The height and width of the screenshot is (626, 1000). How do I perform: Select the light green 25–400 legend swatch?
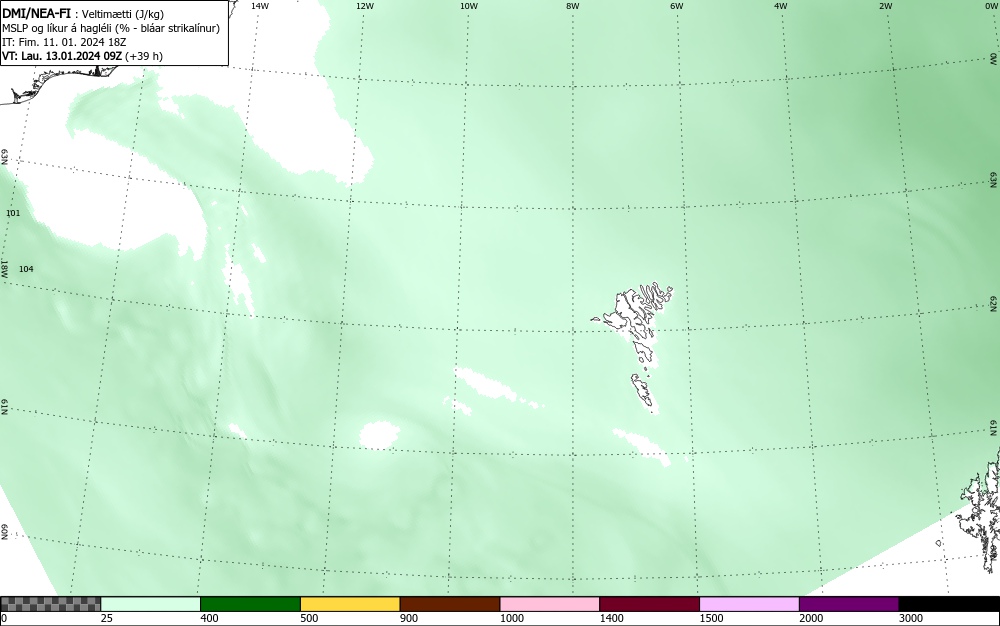pos(151,604)
